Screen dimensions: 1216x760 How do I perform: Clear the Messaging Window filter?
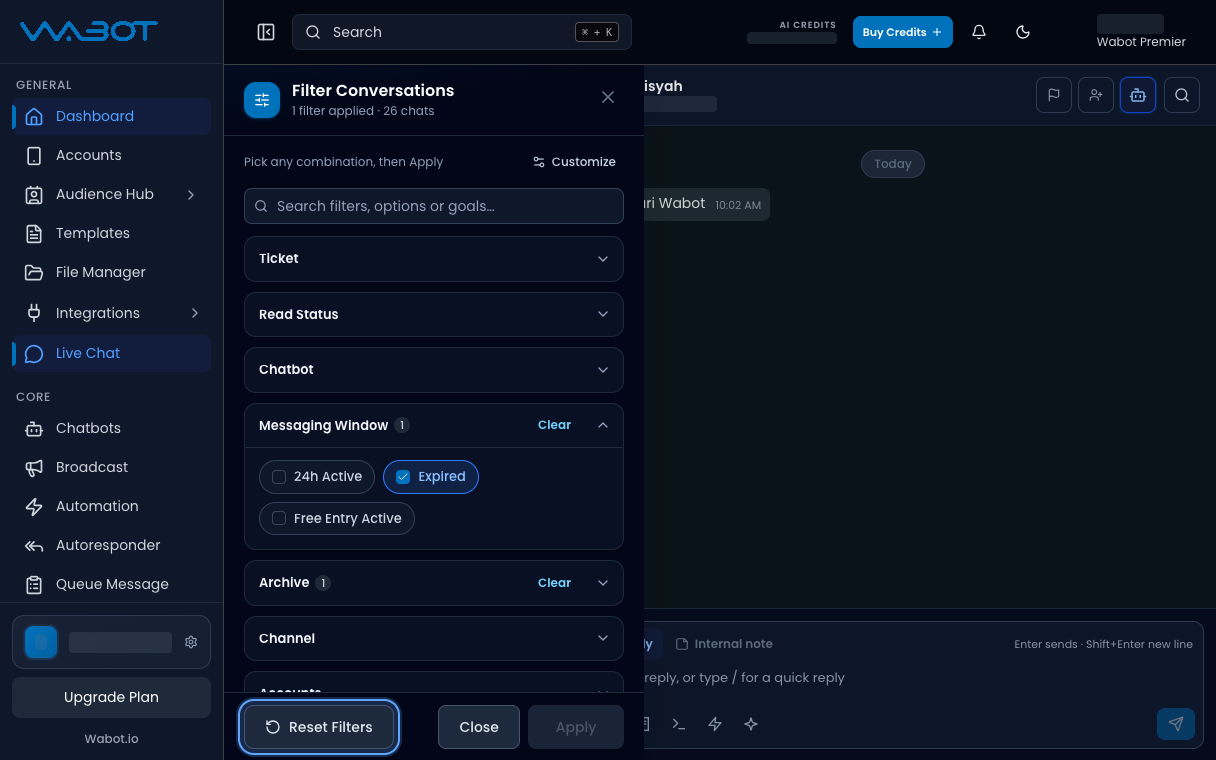click(x=554, y=425)
